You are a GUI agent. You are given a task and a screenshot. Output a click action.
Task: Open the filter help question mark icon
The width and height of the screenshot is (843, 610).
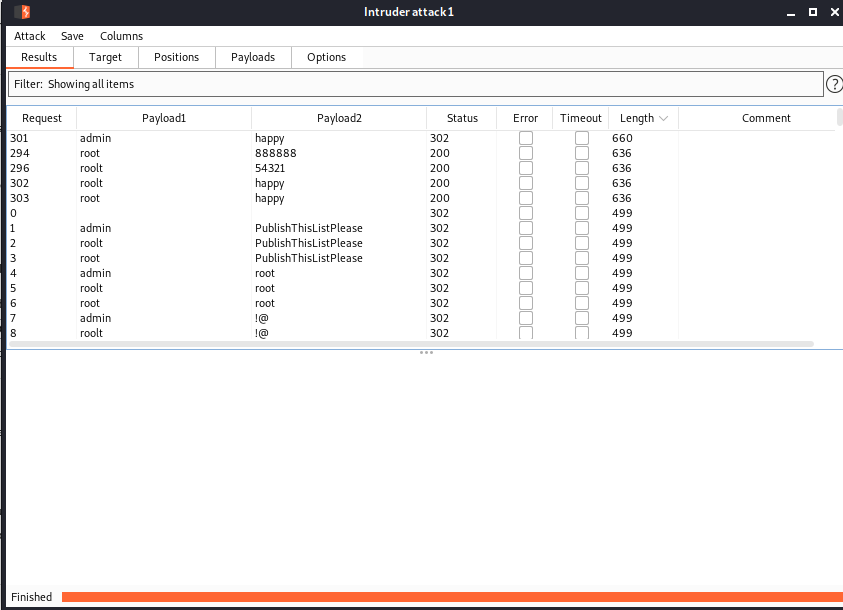(x=834, y=84)
